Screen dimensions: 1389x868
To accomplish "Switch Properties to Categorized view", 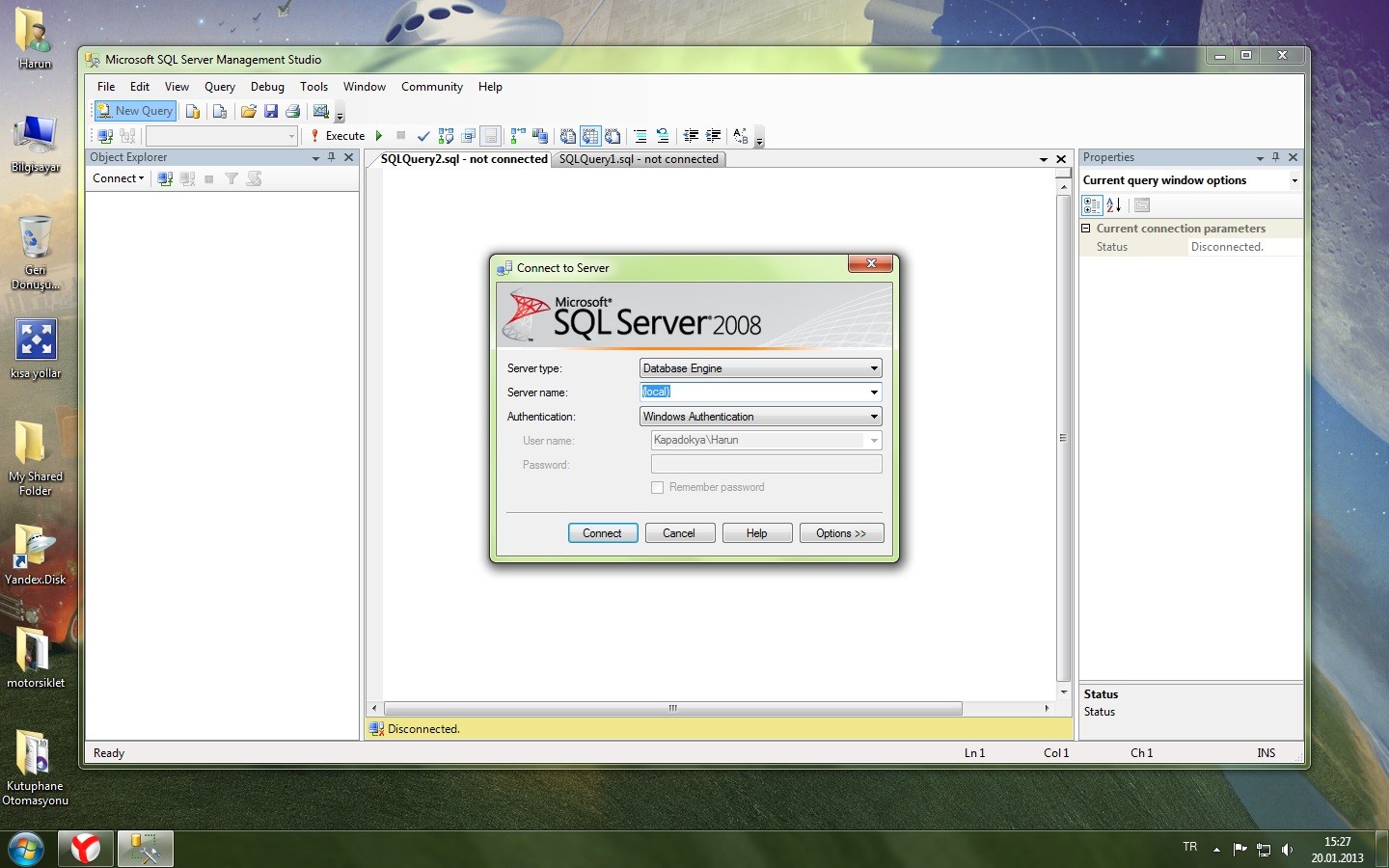I will pyautogui.click(x=1092, y=204).
